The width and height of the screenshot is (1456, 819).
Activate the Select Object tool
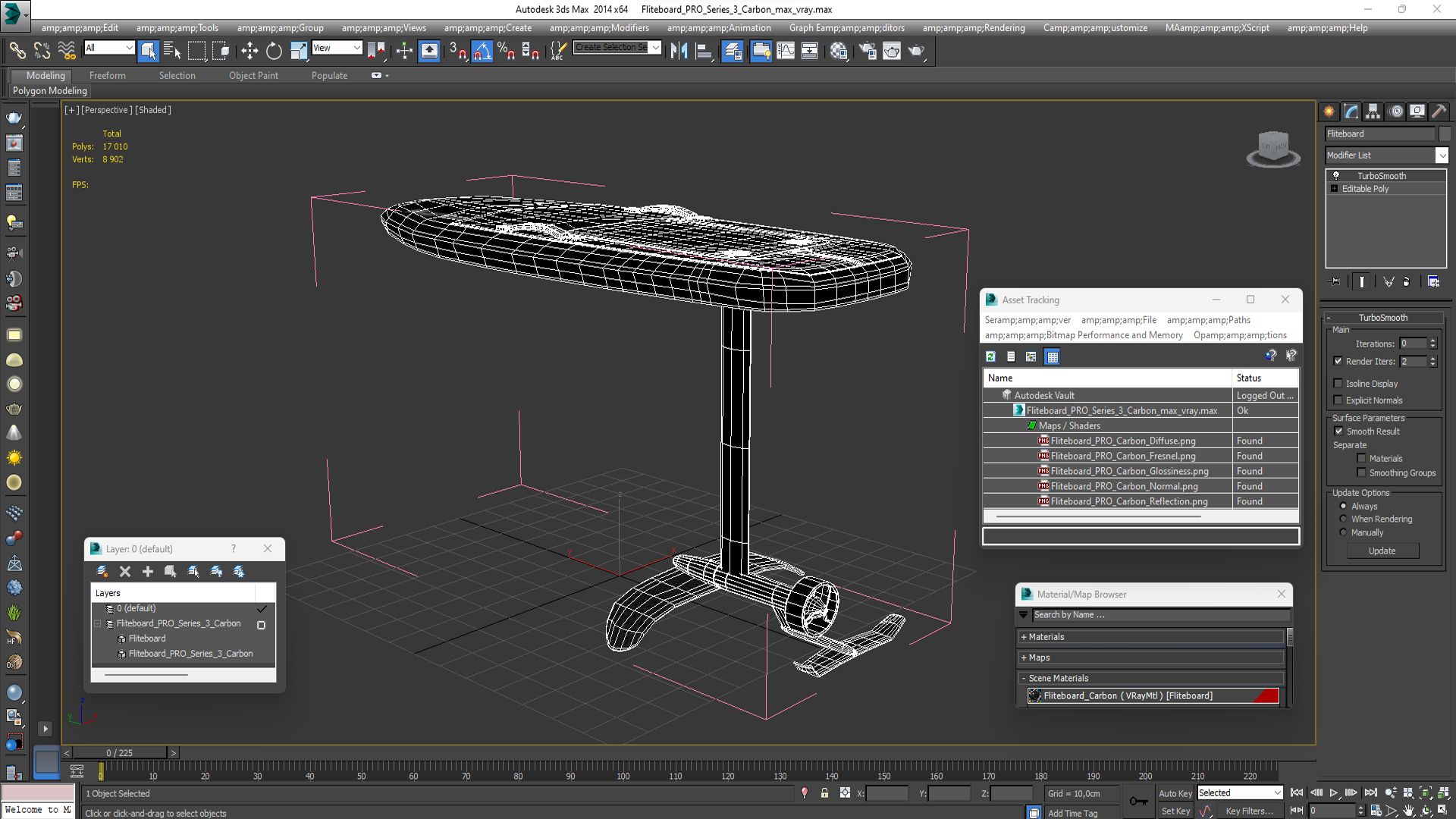click(149, 51)
